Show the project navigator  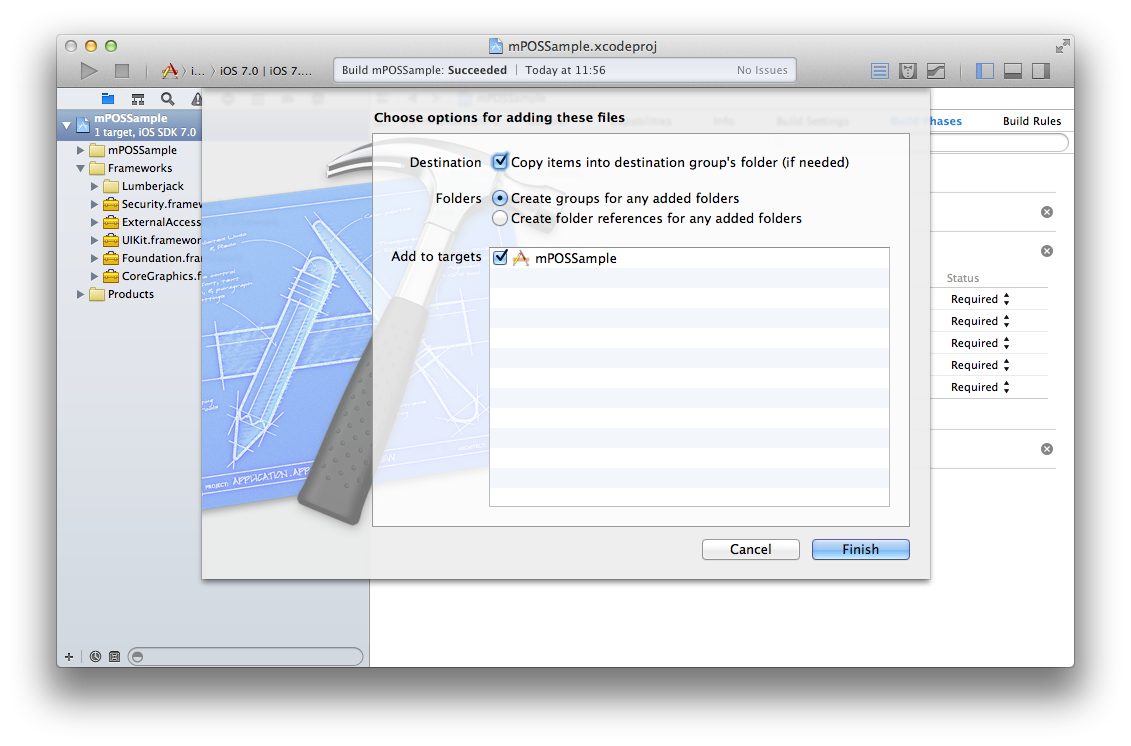[107, 99]
